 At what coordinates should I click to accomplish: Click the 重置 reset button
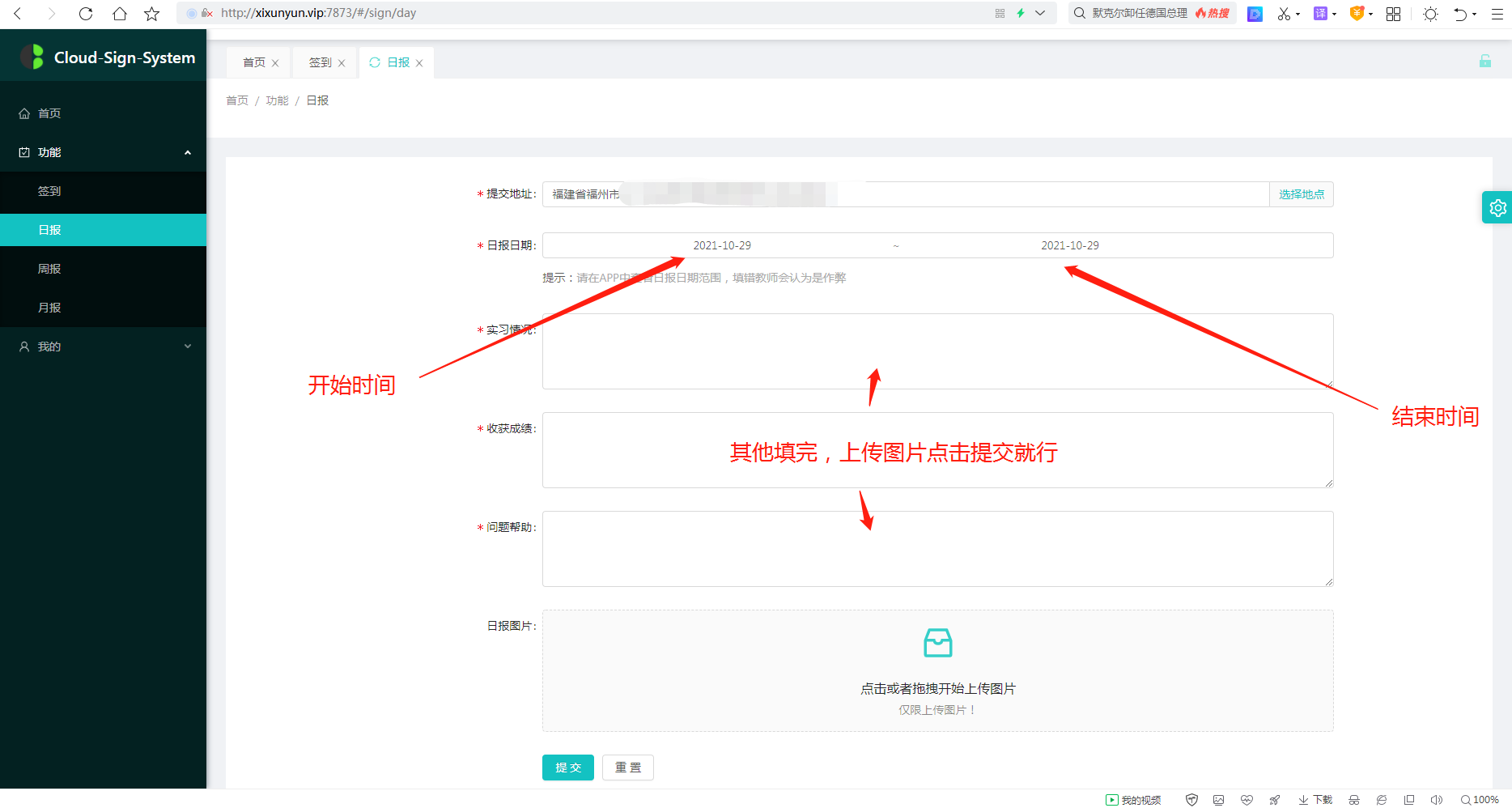[x=628, y=768]
